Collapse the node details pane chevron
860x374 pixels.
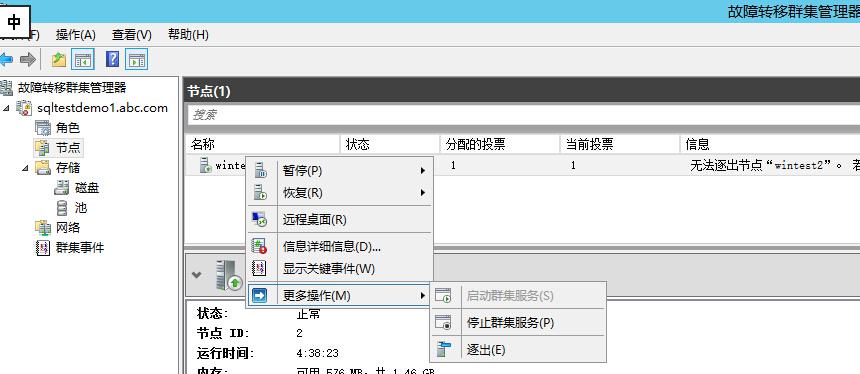196,275
